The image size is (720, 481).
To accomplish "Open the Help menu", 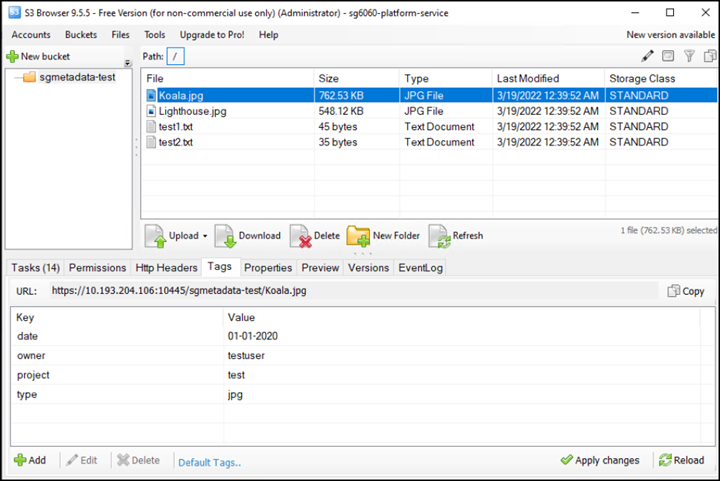I will click(x=268, y=35).
